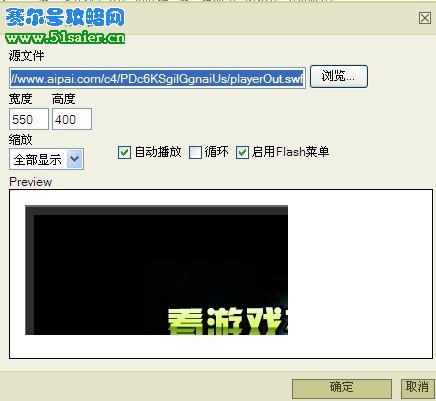
Task: Uncheck the 自动播放 autoplay checkbox
Action: coord(124,153)
